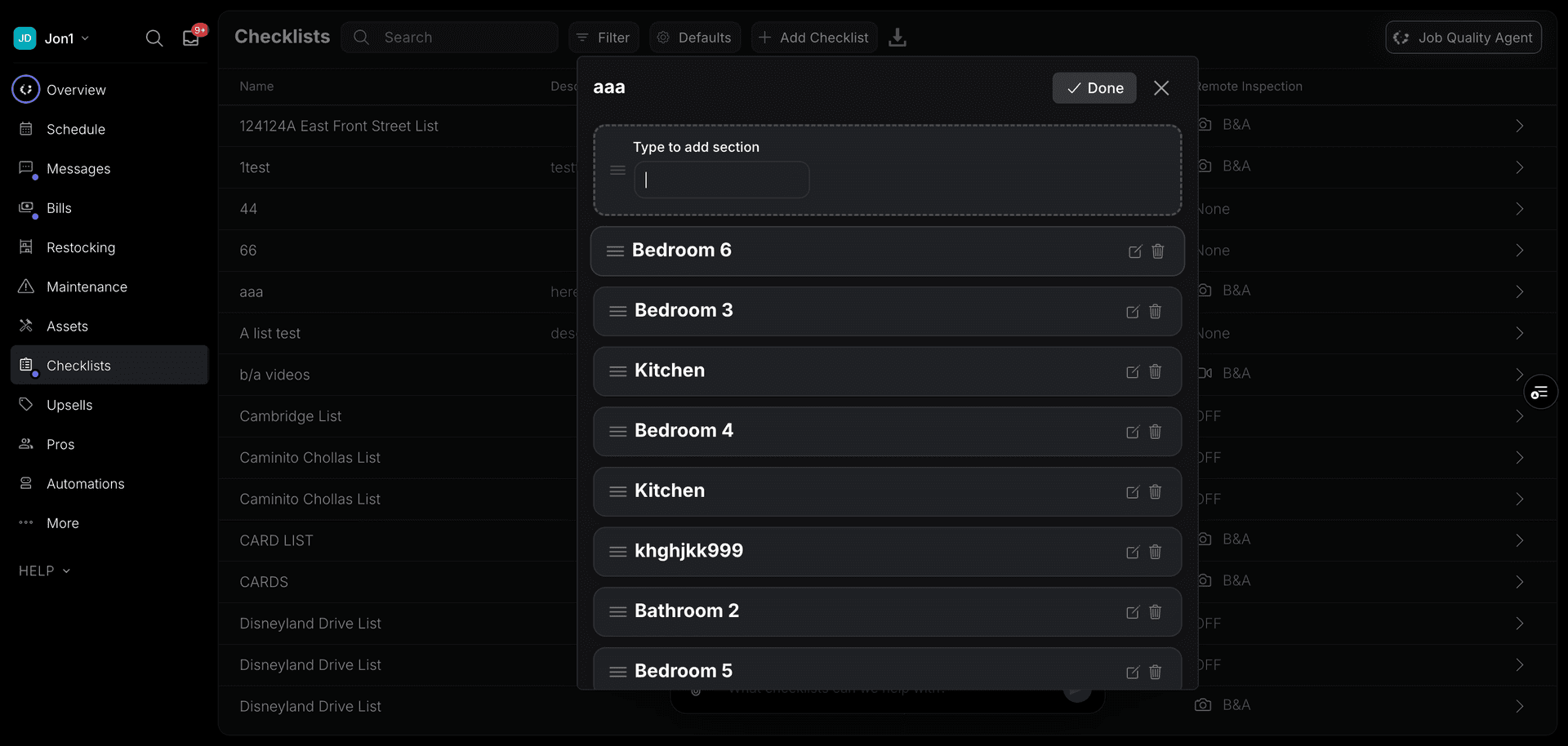Image resolution: width=1568 pixels, height=746 pixels.
Task: Go to Automations in the sidebar
Action: (x=86, y=484)
